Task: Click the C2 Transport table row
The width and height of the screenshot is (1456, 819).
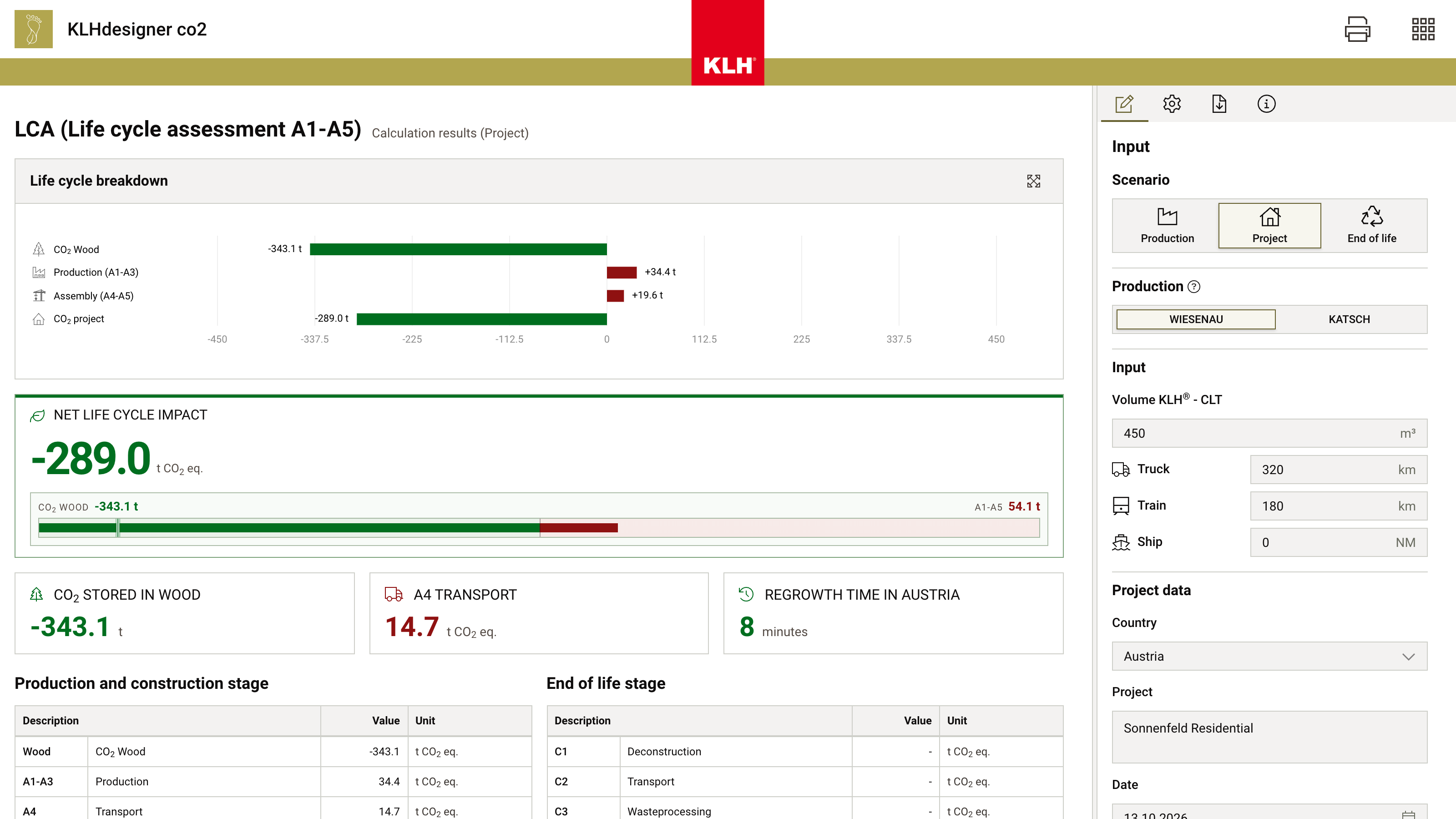Action: tap(805, 782)
